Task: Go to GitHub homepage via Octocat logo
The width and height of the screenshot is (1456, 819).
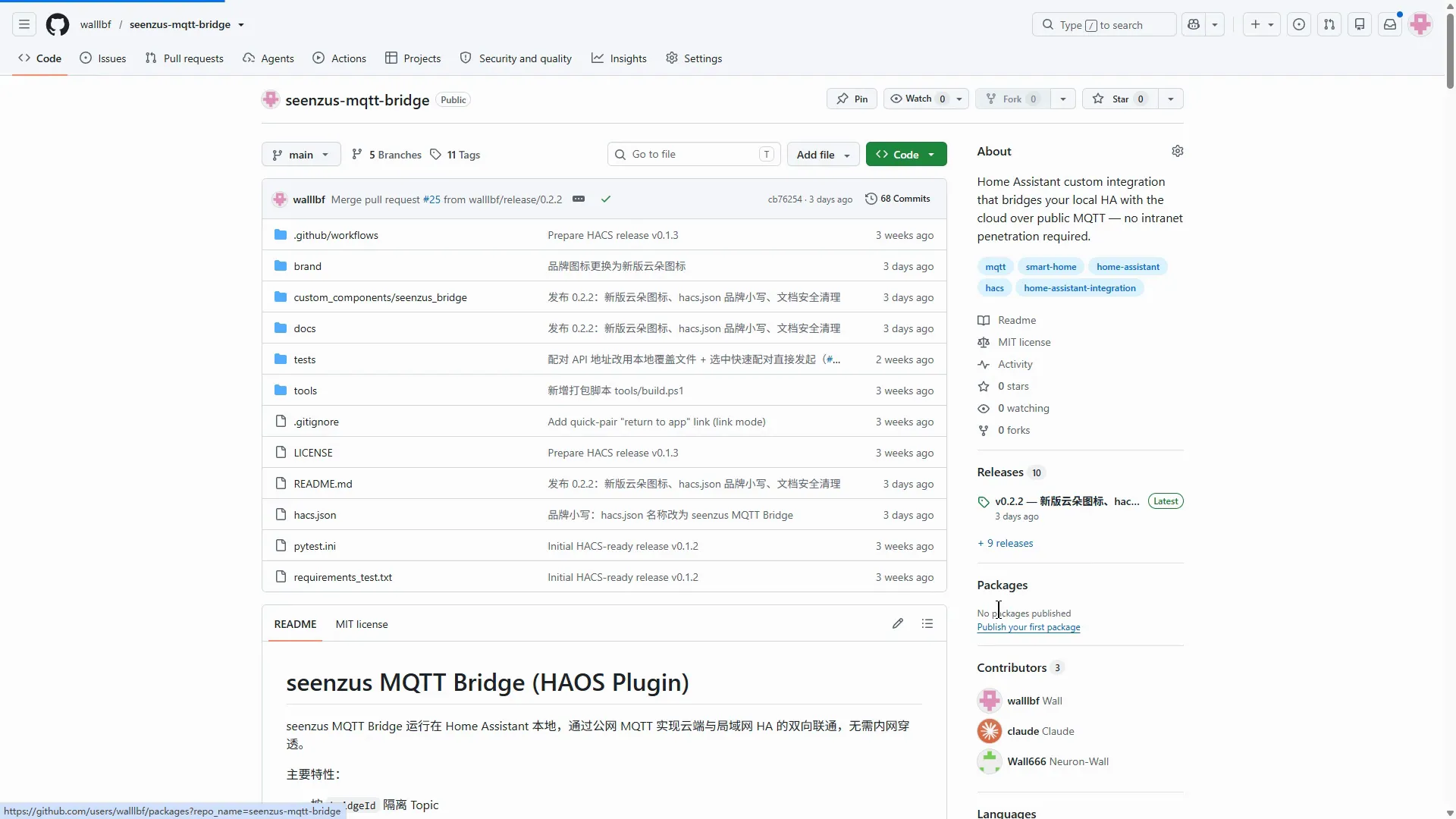Action: [58, 24]
